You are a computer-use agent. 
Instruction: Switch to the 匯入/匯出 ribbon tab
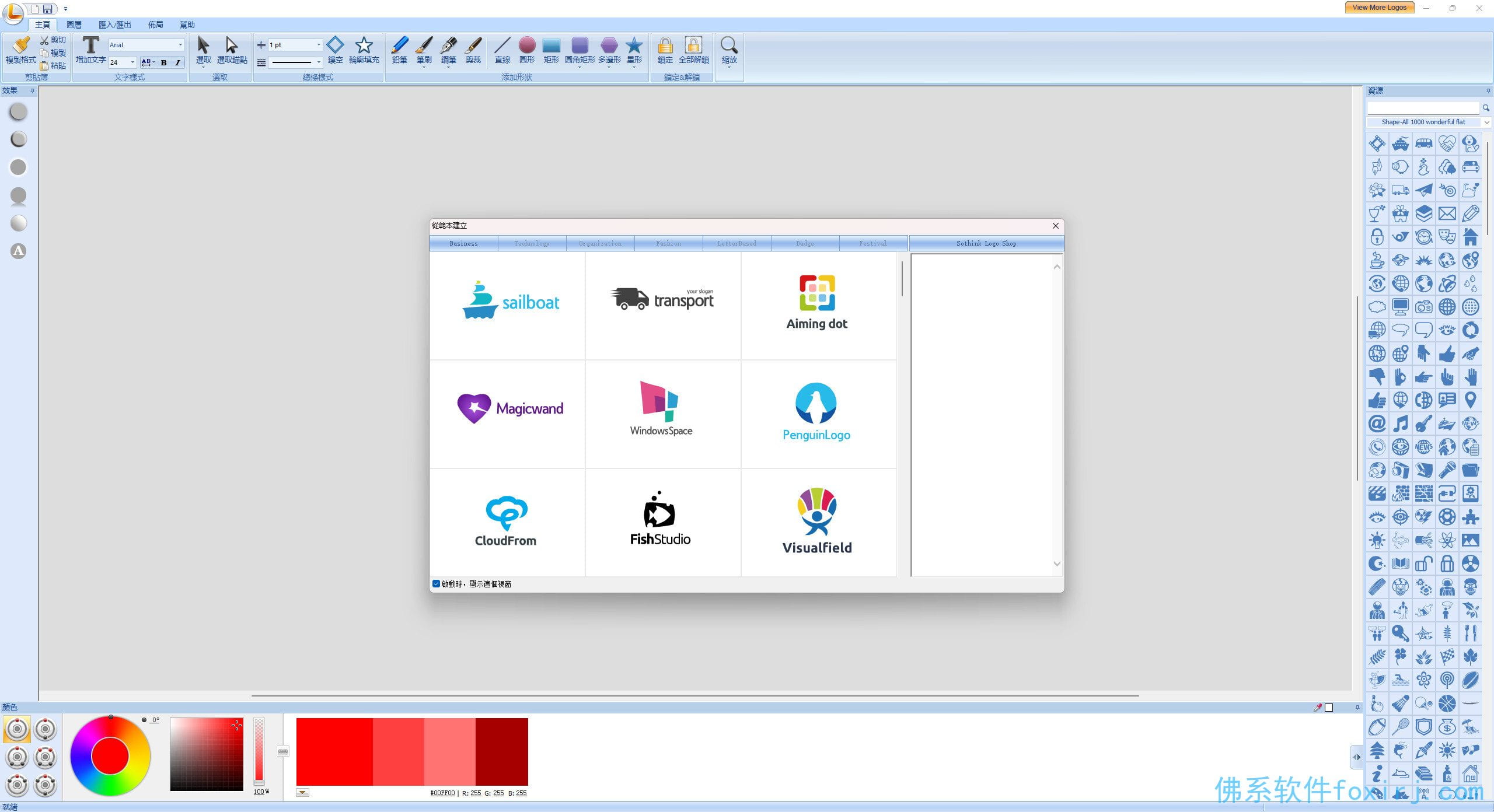tap(114, 24)
